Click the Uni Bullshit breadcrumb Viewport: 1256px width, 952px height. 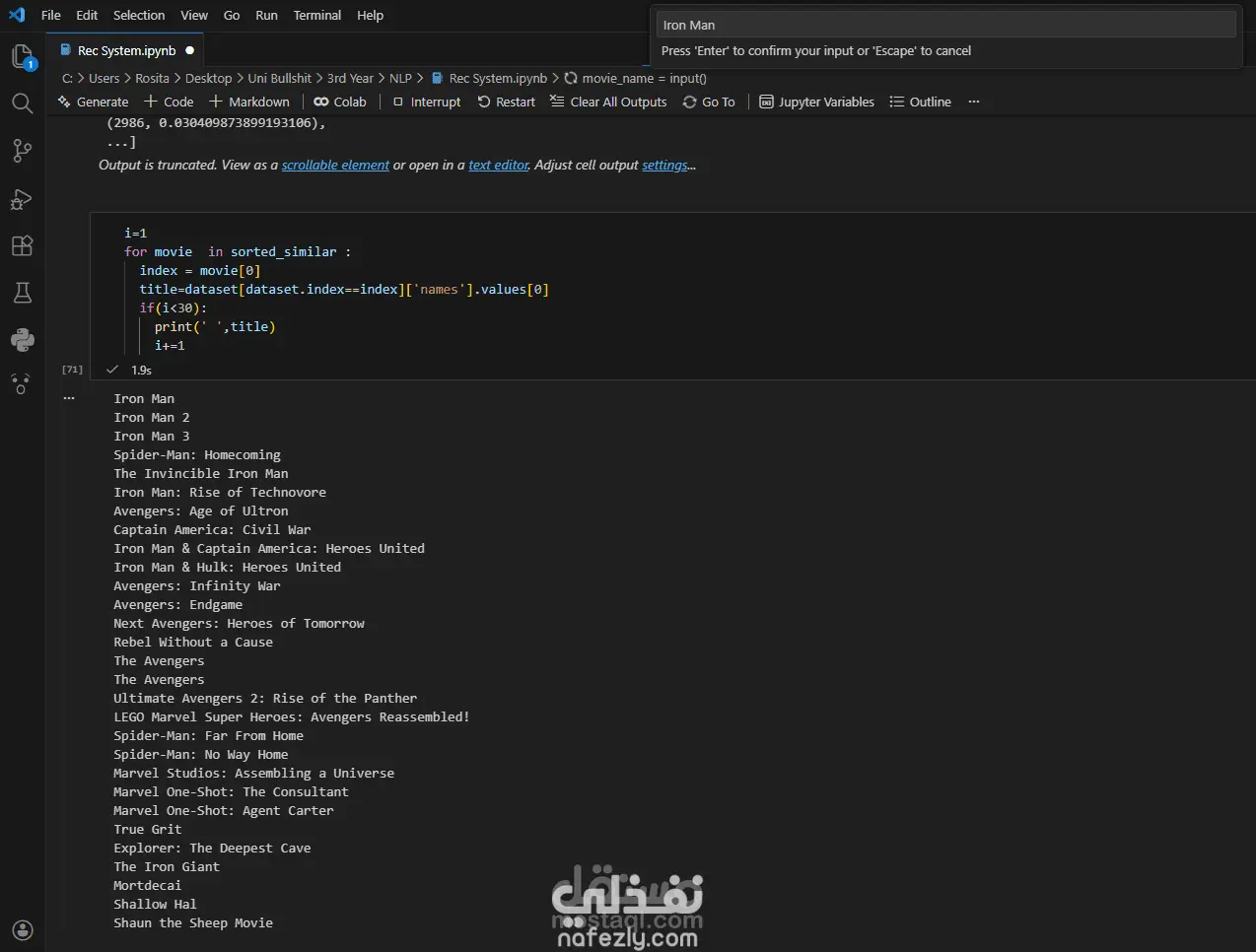[279, 78]
